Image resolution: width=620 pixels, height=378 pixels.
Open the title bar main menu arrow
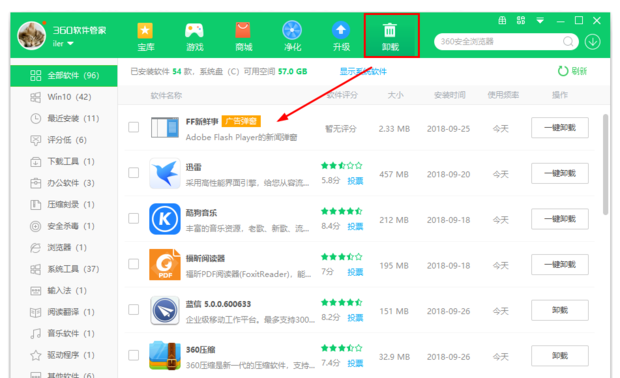coord(540,21)
